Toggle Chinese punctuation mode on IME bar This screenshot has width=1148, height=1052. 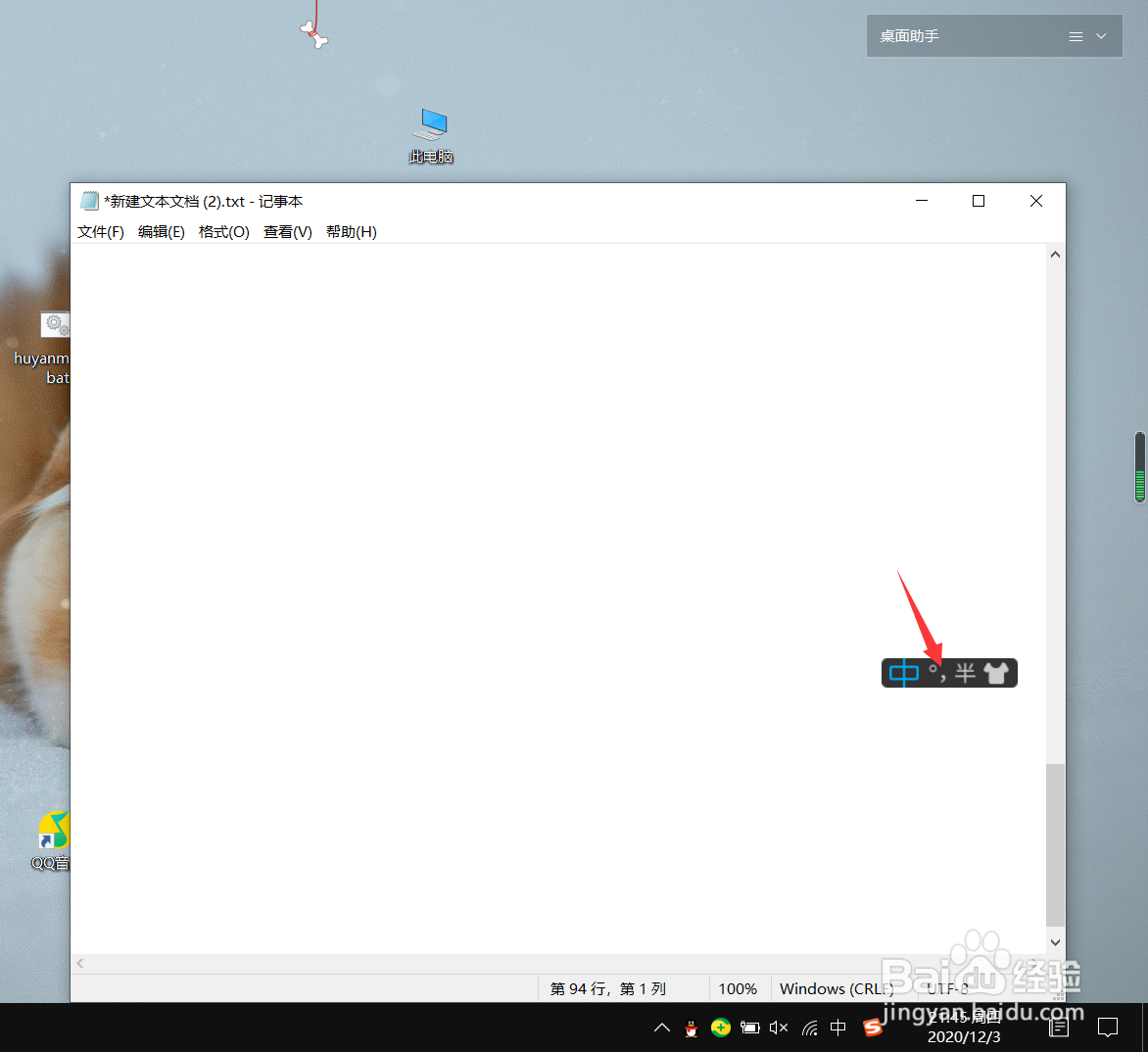(937, 673)
